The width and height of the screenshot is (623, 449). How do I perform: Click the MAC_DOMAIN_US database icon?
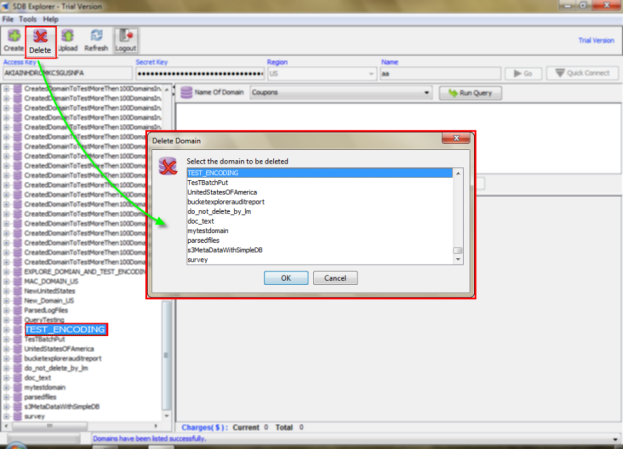(17, 281)
